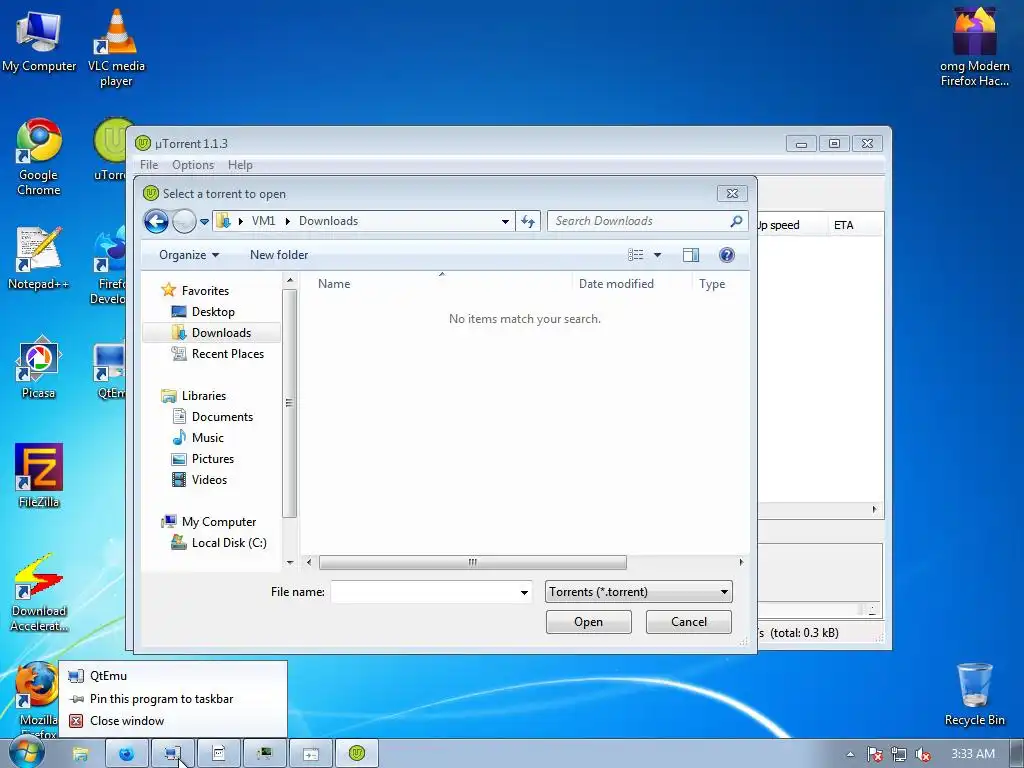
Task: Click the Open button
Action: tap(588, 622)
